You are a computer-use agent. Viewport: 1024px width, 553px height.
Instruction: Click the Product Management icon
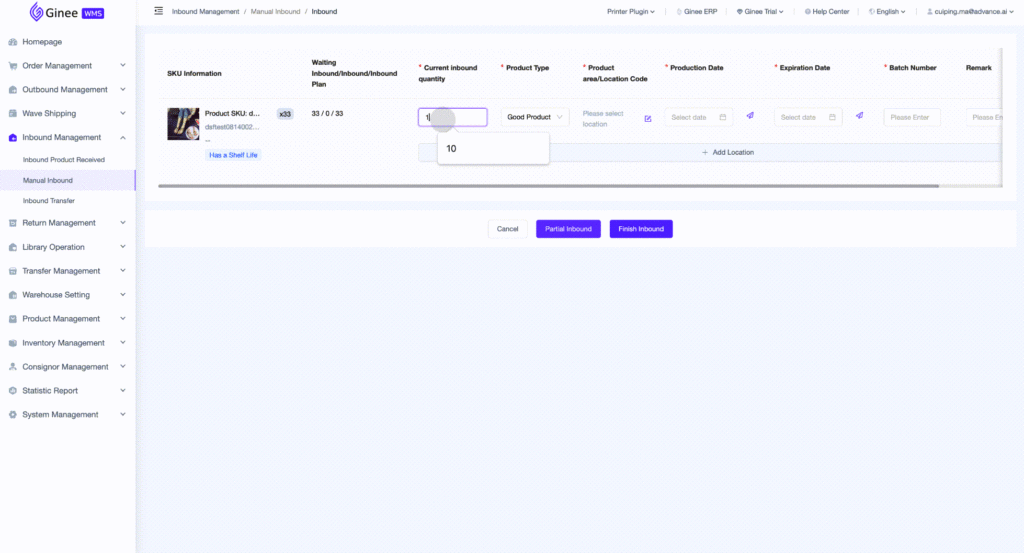coord(12,319)
